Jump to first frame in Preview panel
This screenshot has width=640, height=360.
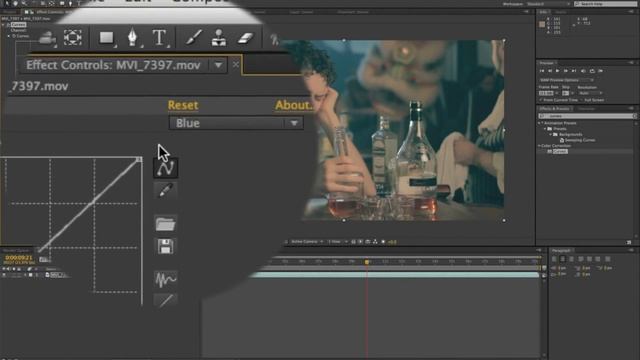click(542, 71)
